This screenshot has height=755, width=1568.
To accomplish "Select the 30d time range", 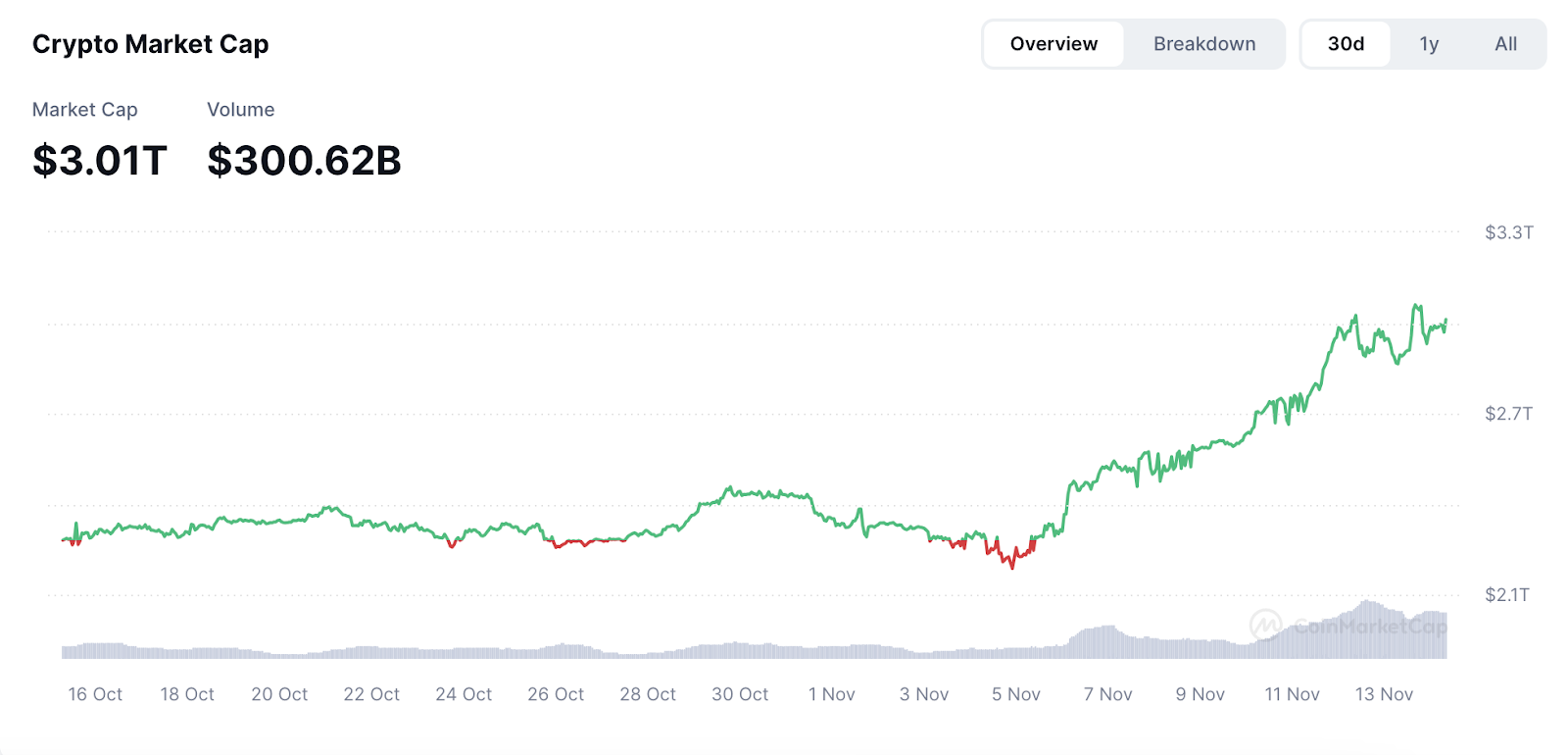I will click(1346, 44).
